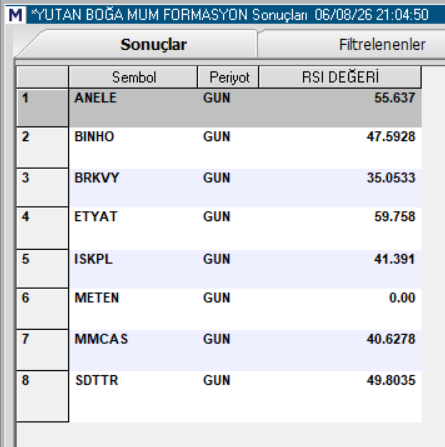Select the blank top-left table corner cell

(43, 77)
